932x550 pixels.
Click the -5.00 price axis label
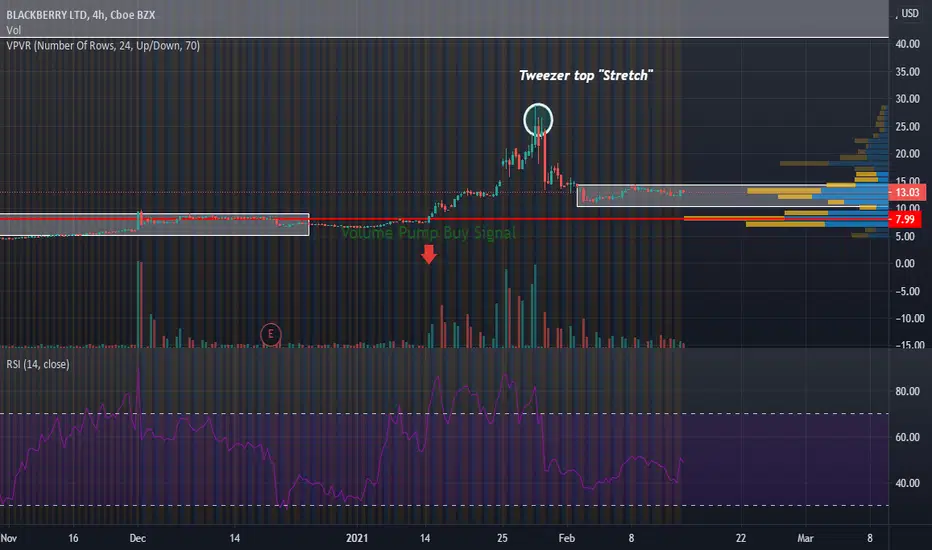pyautogui.click(x=909, y=291)
